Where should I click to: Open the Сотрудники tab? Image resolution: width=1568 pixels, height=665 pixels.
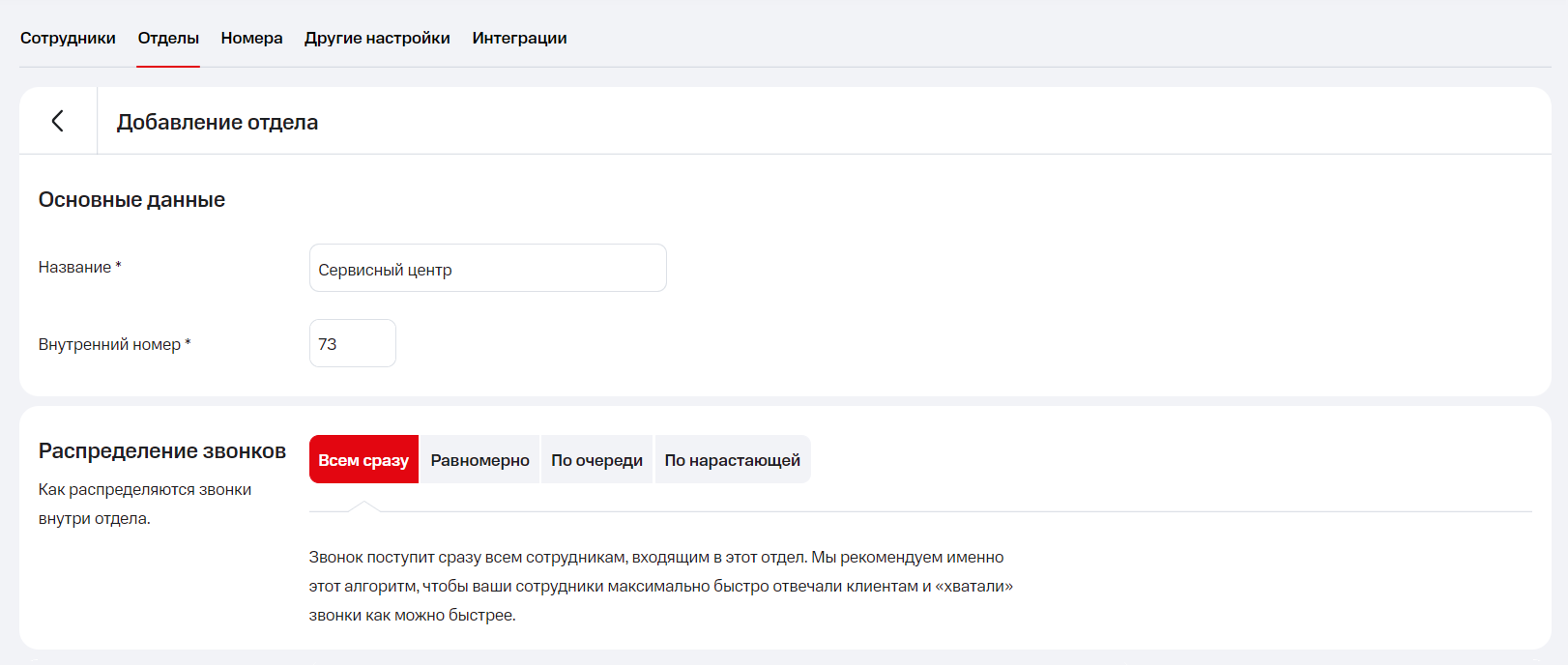tap(68, 39)
